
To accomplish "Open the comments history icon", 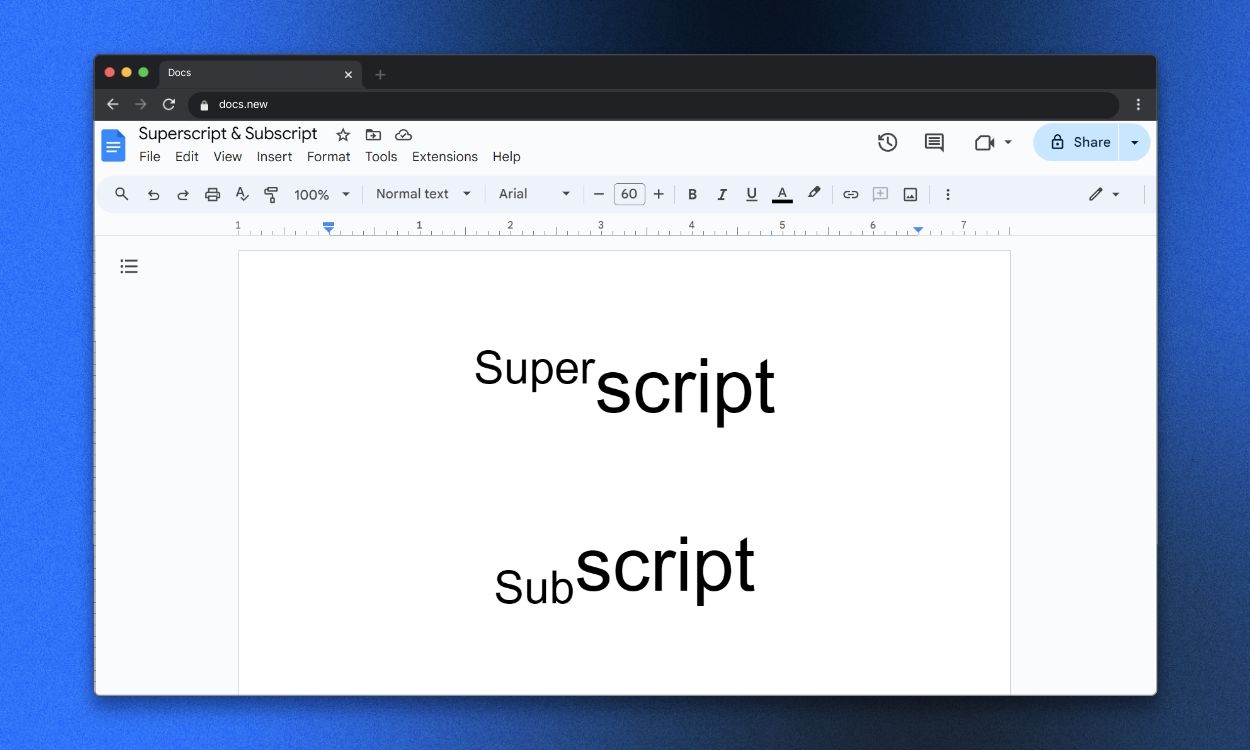I will (934, 143).
